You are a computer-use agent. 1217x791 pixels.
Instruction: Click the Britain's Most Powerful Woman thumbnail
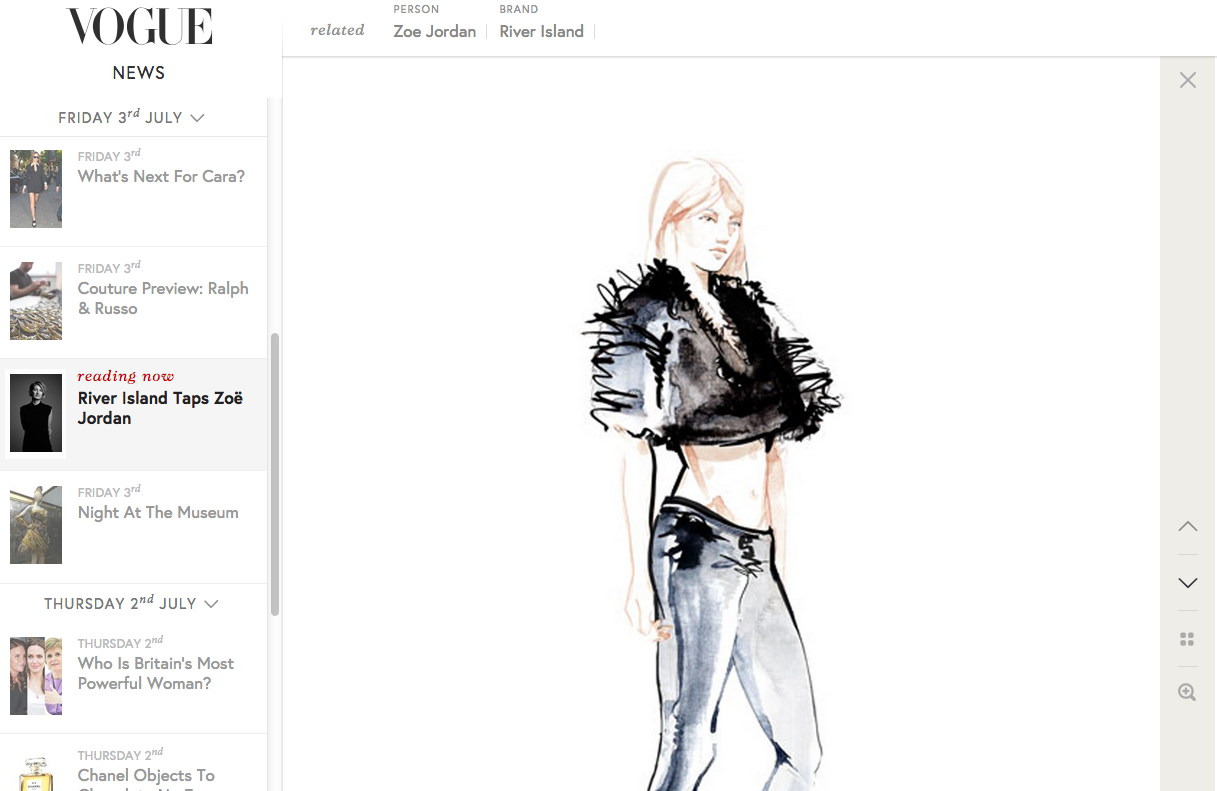(36, 676)
